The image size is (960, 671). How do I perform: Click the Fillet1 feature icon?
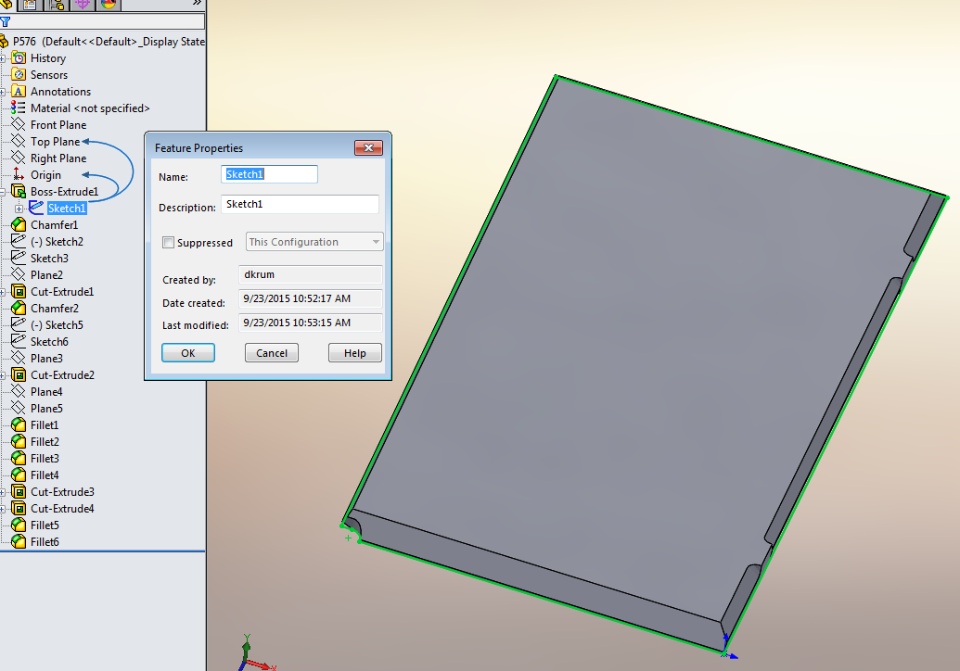(19, 425)
